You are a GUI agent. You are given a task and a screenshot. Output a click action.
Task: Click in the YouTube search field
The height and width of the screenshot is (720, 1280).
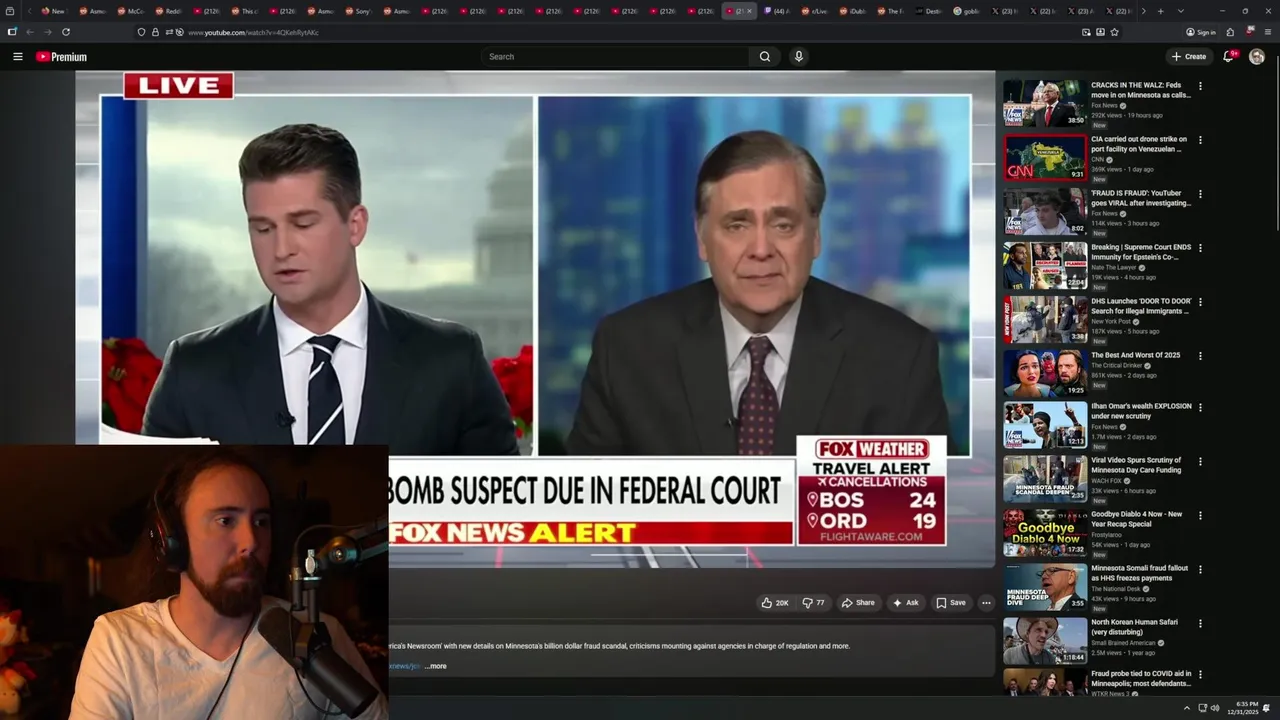tap(615, 57)
